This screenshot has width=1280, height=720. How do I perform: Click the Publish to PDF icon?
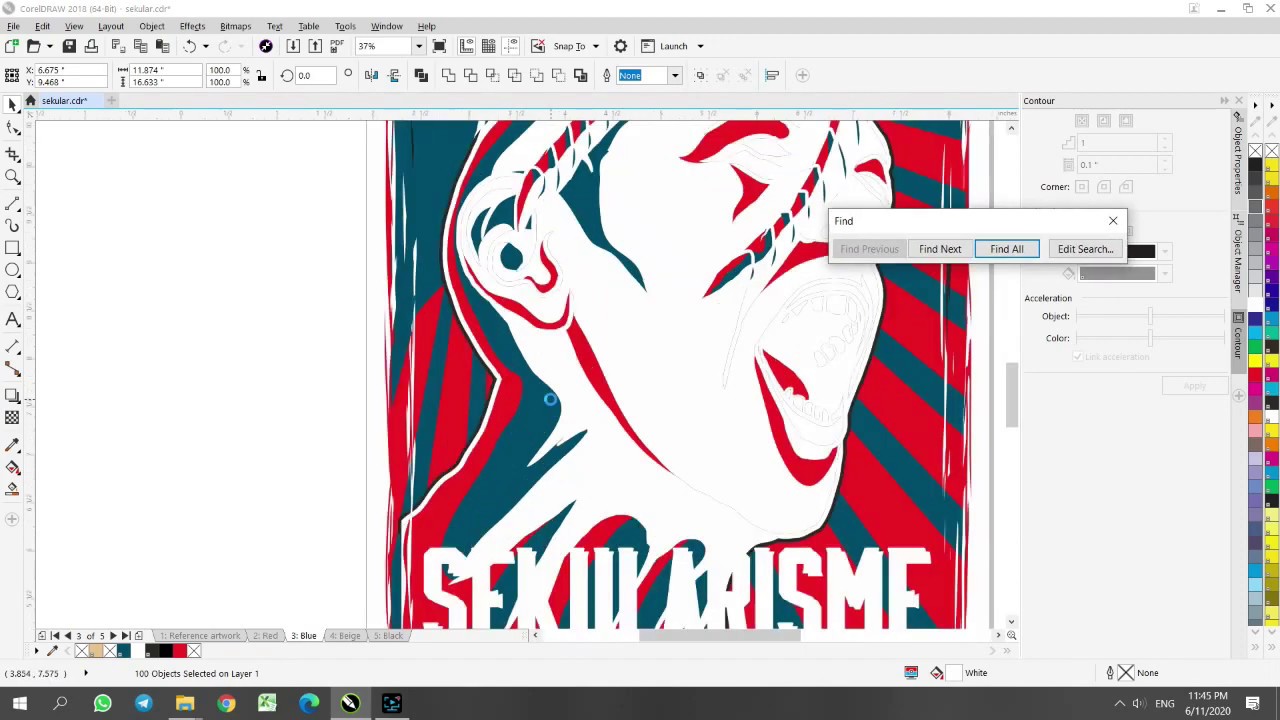[338, 46]
